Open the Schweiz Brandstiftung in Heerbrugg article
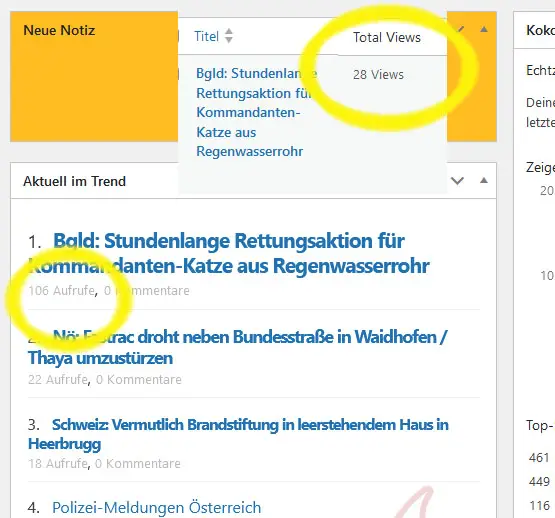555x518 pixels. pyautogui.click(x=238, y=434)
